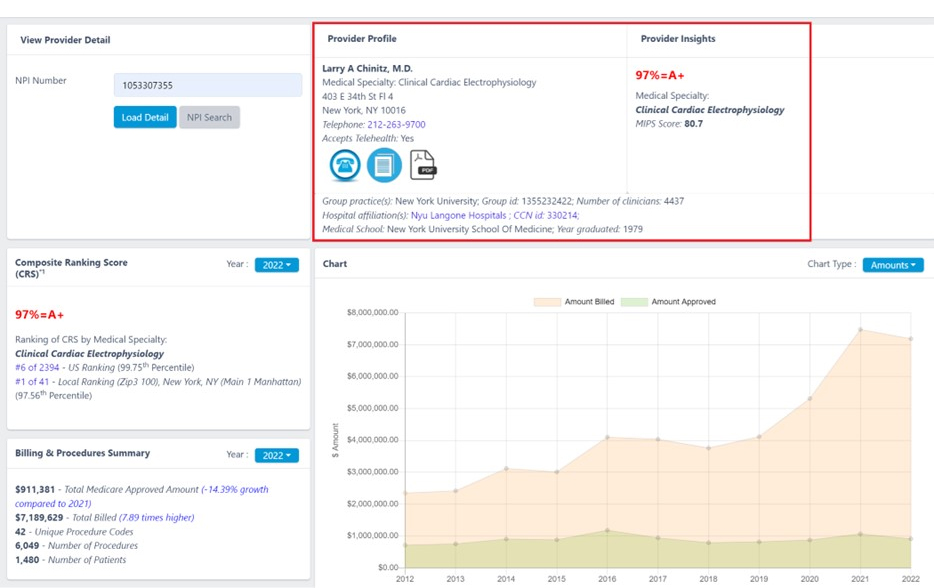
Task: Click the 2021 peak point on the chart
Action: [859, 328]
